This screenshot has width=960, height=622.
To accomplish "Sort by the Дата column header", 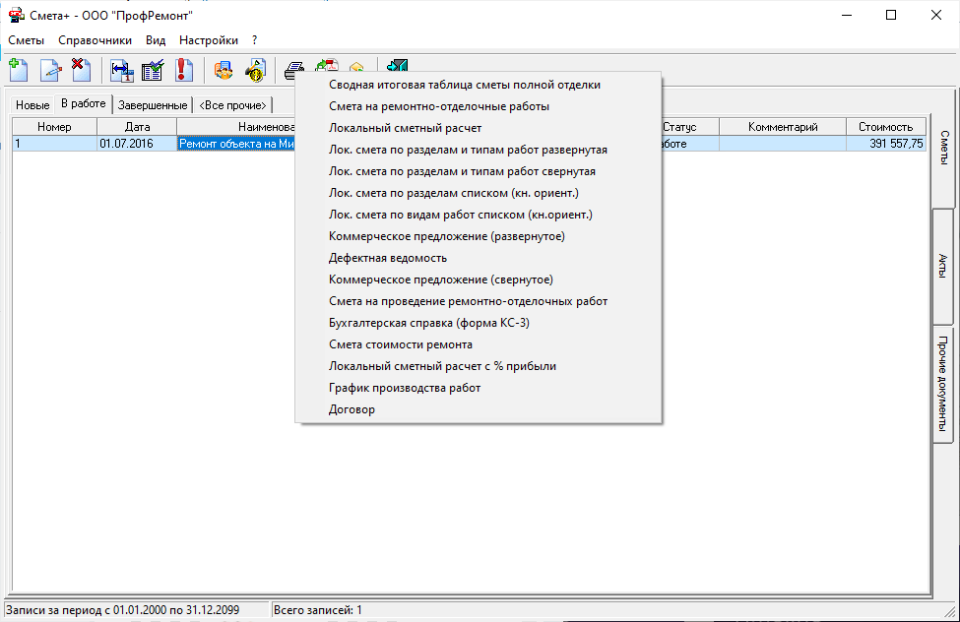I will [137, 127].
